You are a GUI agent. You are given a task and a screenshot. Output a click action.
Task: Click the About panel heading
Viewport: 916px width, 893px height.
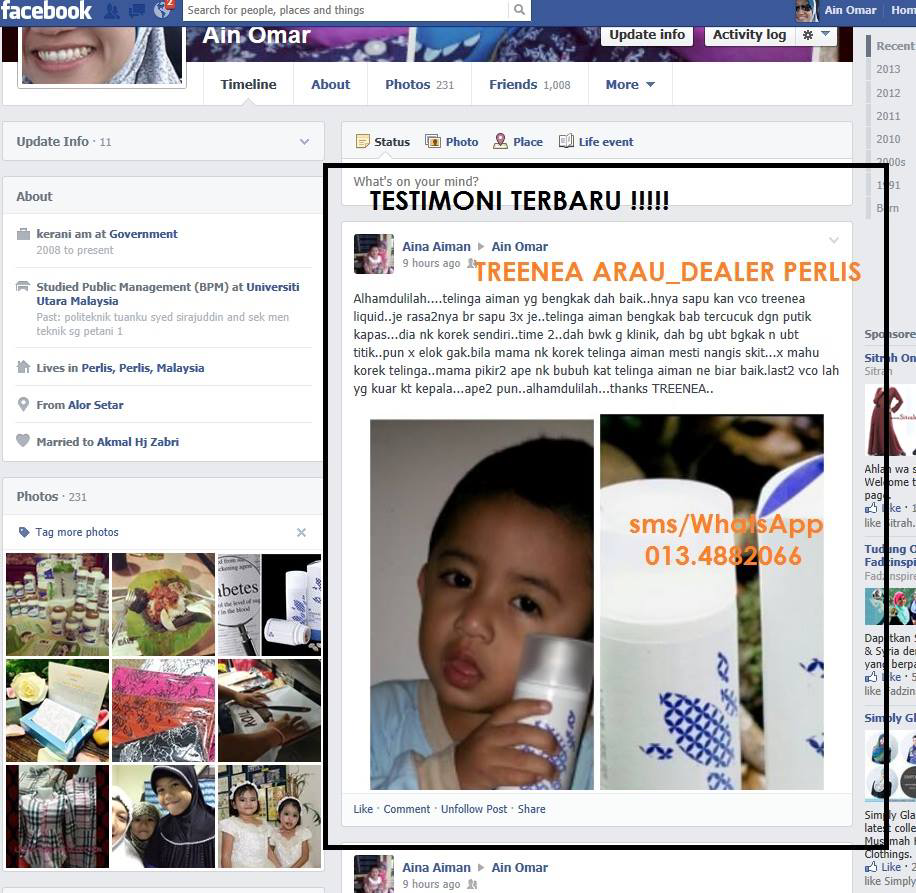point(34,196)
